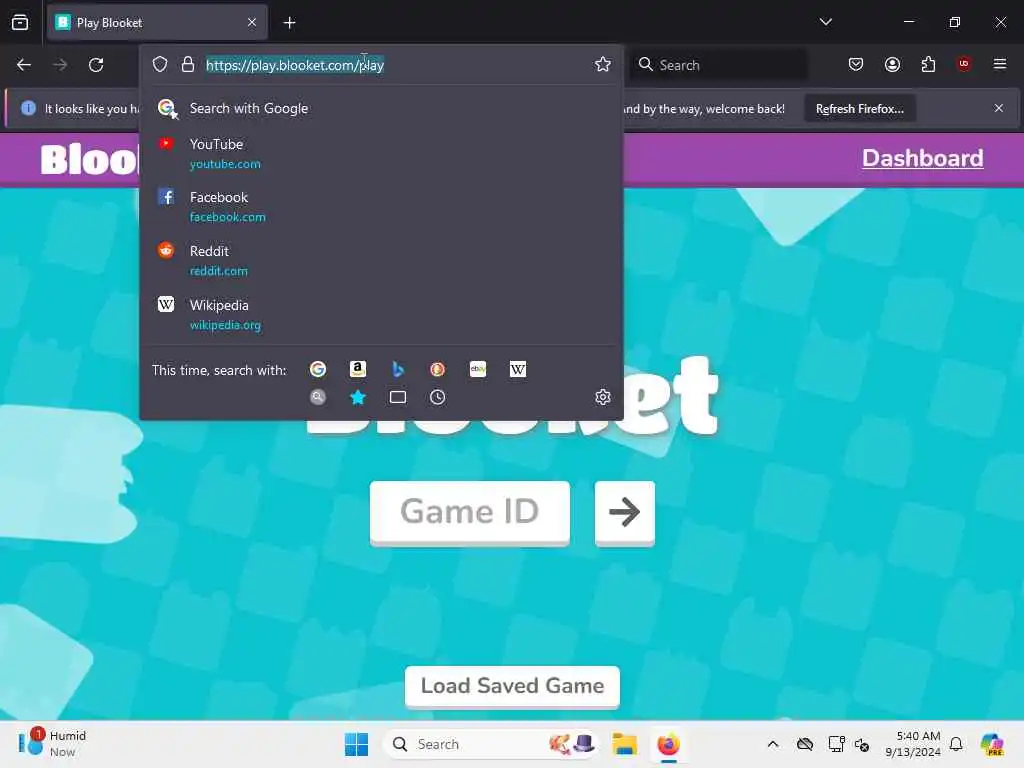Click the forward navigation arrow
Viewport: 1024px width, 768px height.
click(60, 65)
